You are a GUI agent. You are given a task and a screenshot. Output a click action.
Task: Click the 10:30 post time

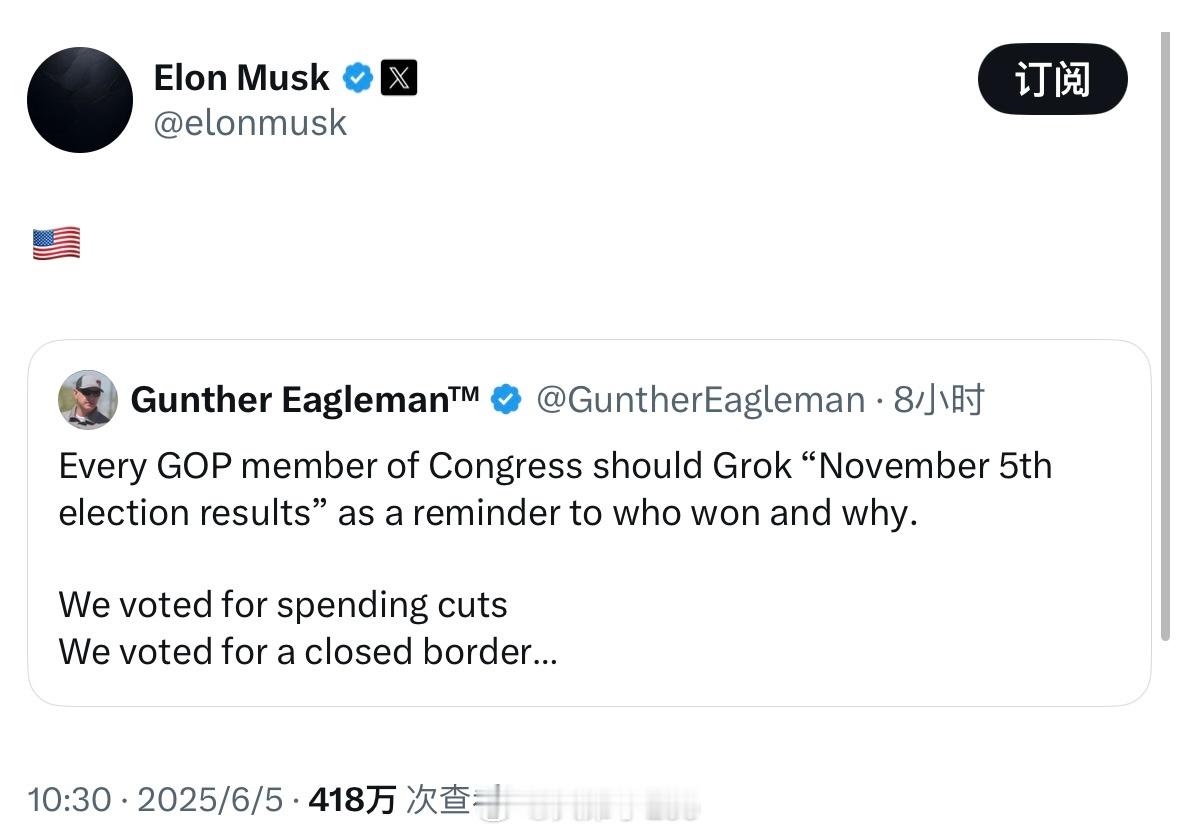click(x=69, y=799)
